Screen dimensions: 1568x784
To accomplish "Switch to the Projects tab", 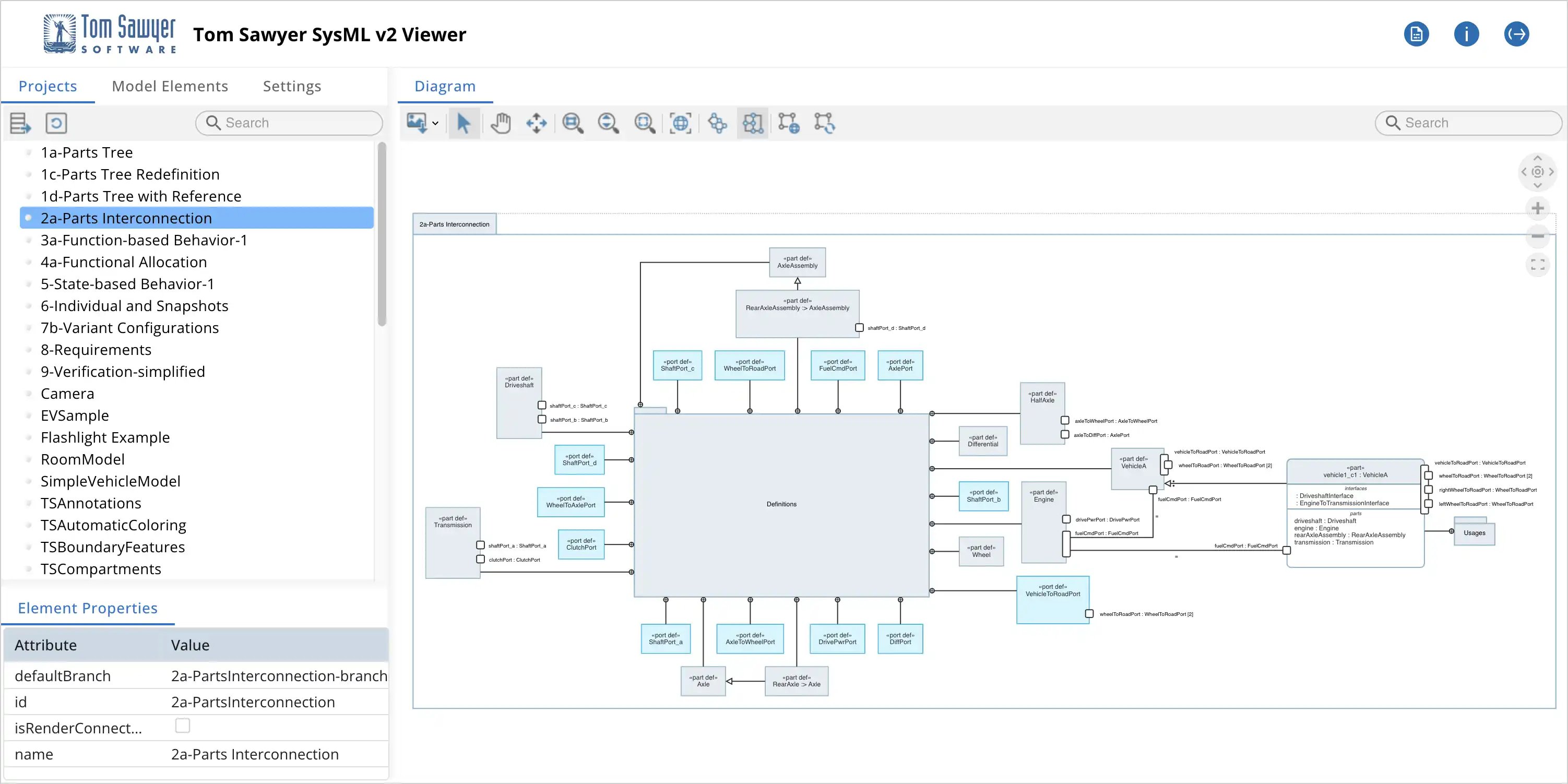I will [x=47, y=86].
